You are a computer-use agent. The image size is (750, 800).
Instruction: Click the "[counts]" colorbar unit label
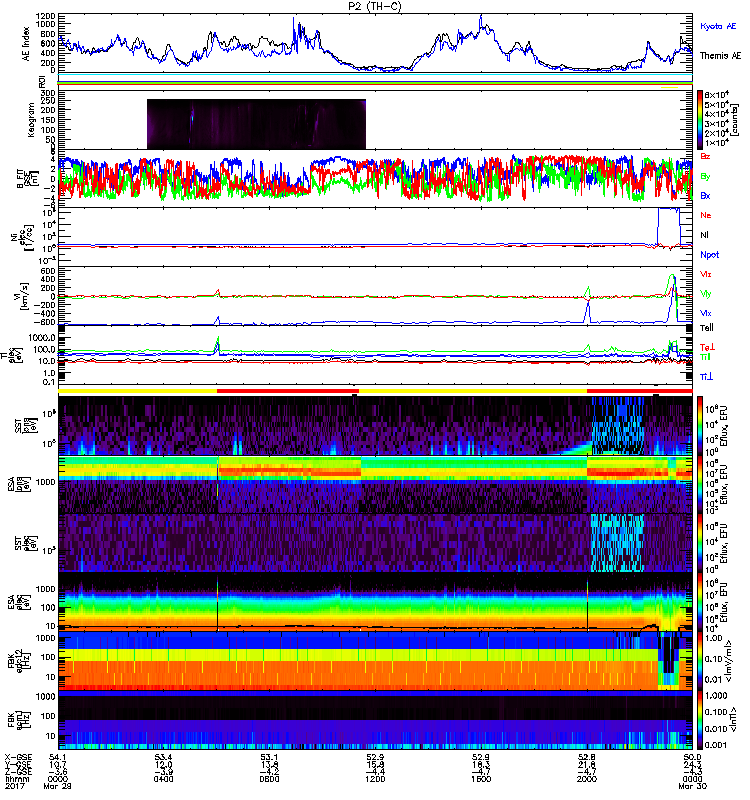(737, 120)
